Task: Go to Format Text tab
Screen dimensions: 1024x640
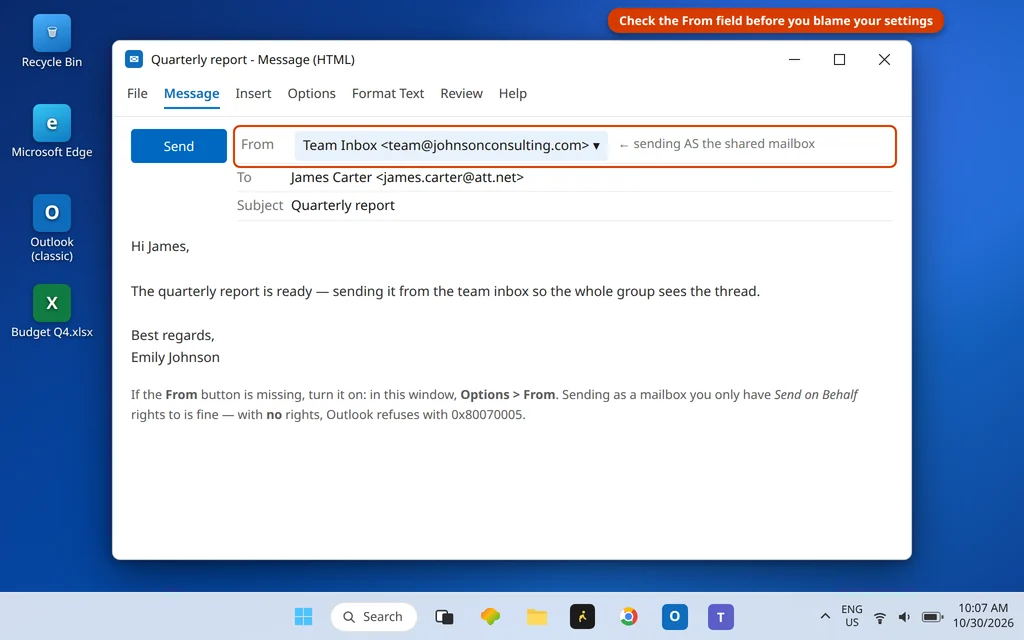Action: 388,93
